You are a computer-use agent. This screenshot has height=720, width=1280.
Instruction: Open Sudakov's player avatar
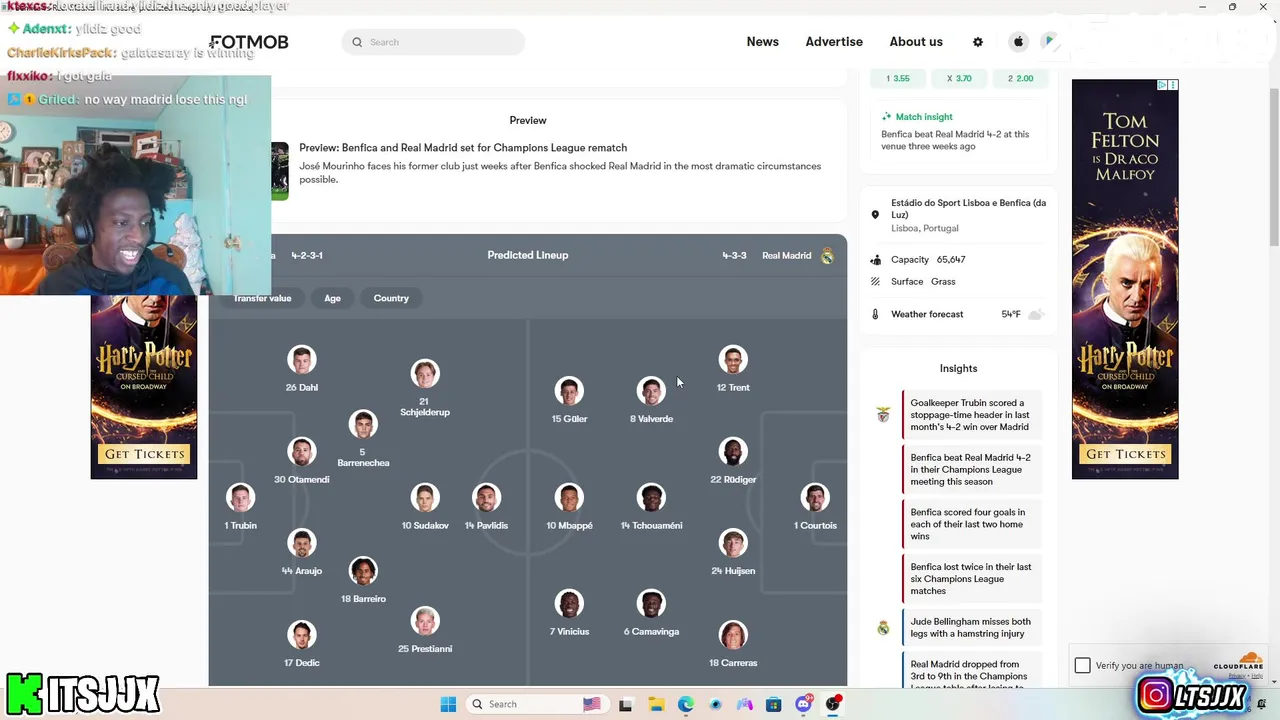(x=425, y=498)
